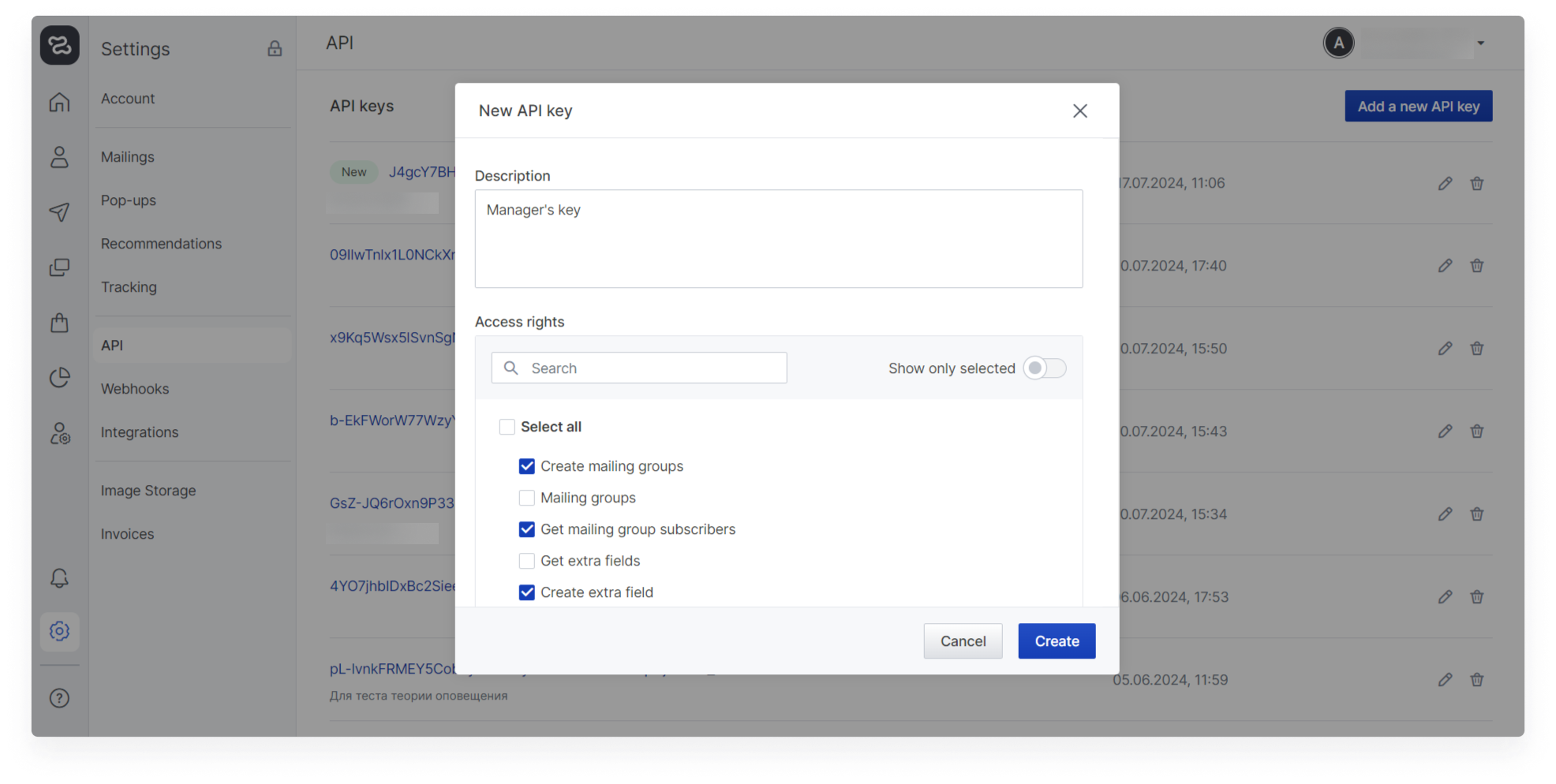Open the pie chart analytics icon
Viewport: 1556px width, 784px height.
coord(59,378)
